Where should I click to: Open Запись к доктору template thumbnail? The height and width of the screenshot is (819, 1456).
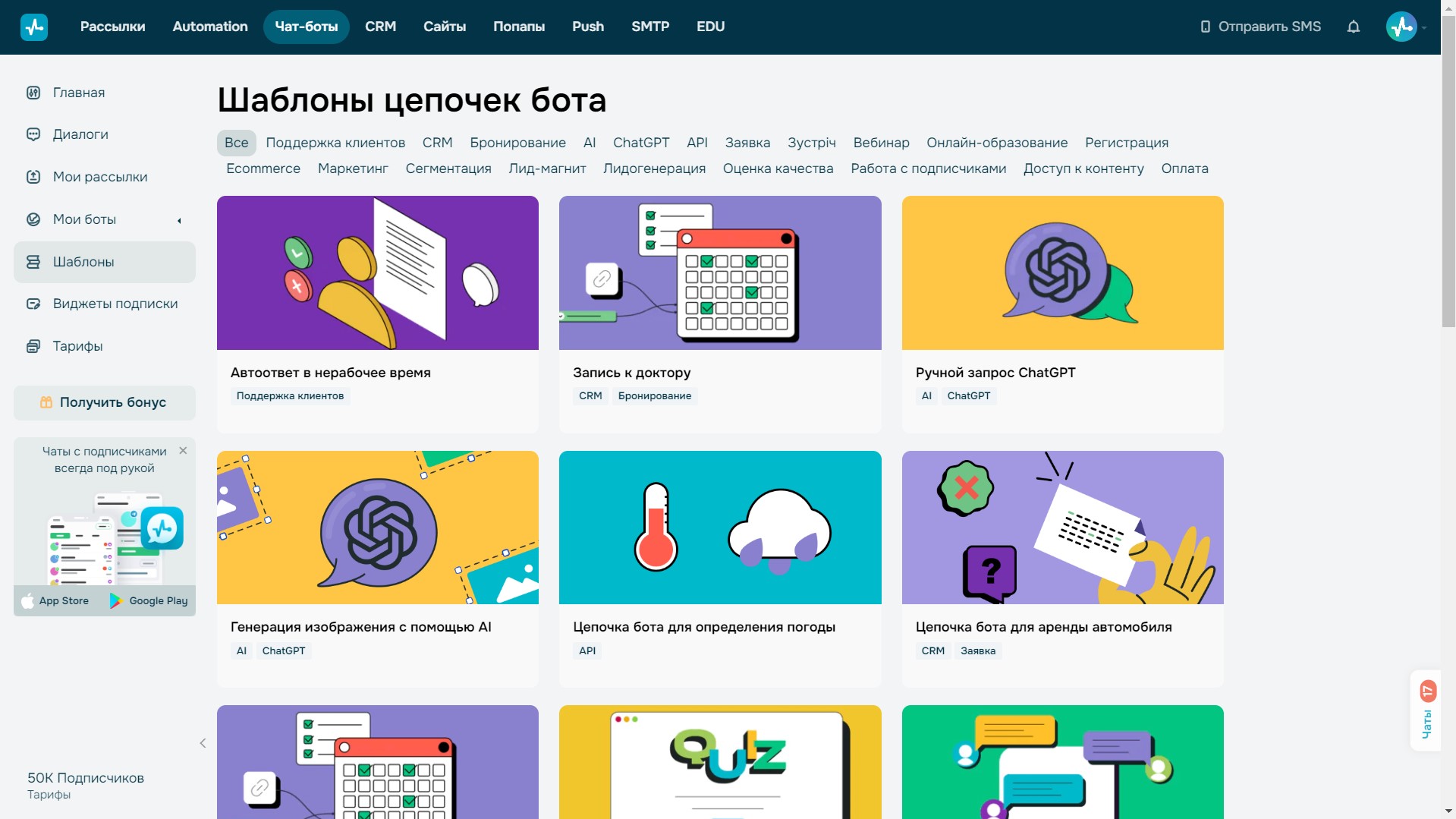point(720,273)
